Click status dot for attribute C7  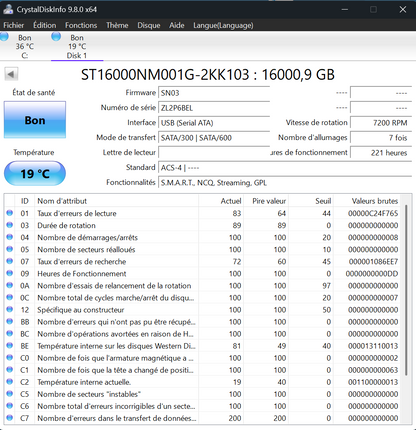coord(9,417)
